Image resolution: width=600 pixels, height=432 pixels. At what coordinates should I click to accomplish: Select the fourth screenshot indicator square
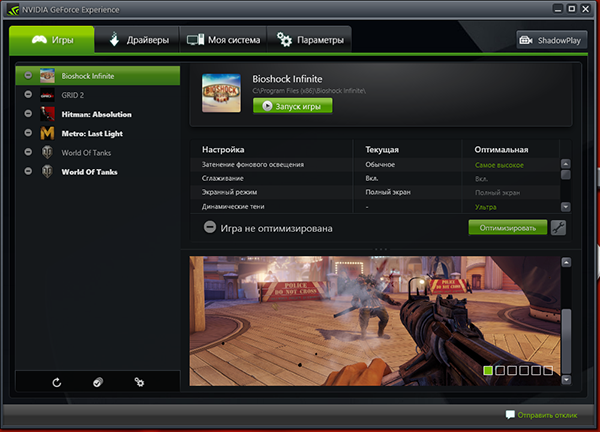click(x=524, y=370)
